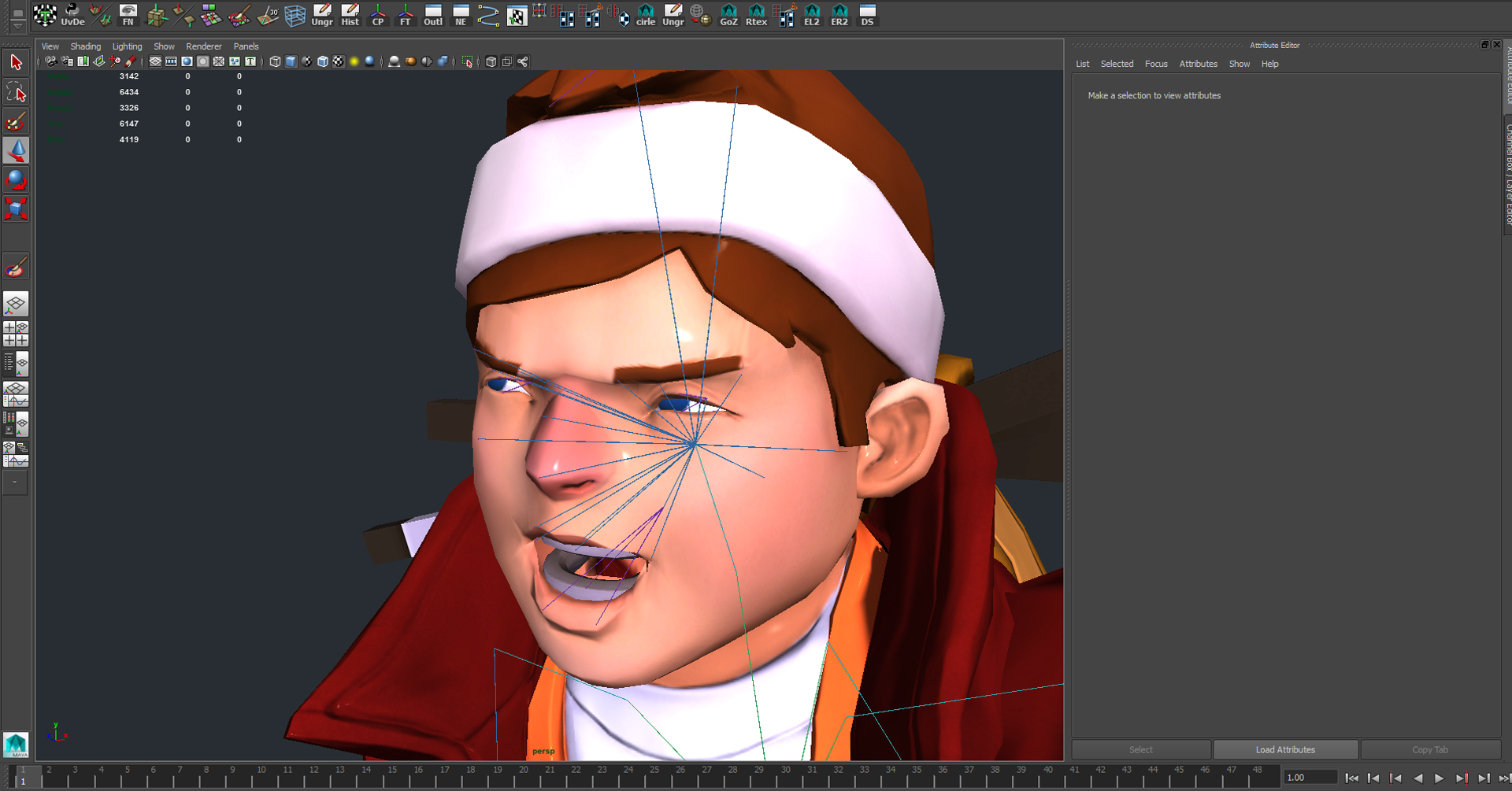Open the Attributes menu in Attribute Editor

[1198, 64]
